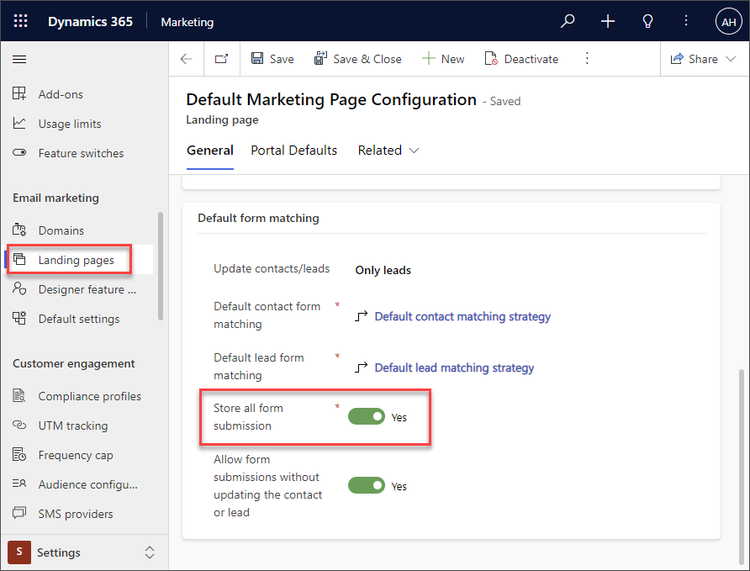Open the Related tab dropdown
The image size is (750, 571).
pos(388,151)
